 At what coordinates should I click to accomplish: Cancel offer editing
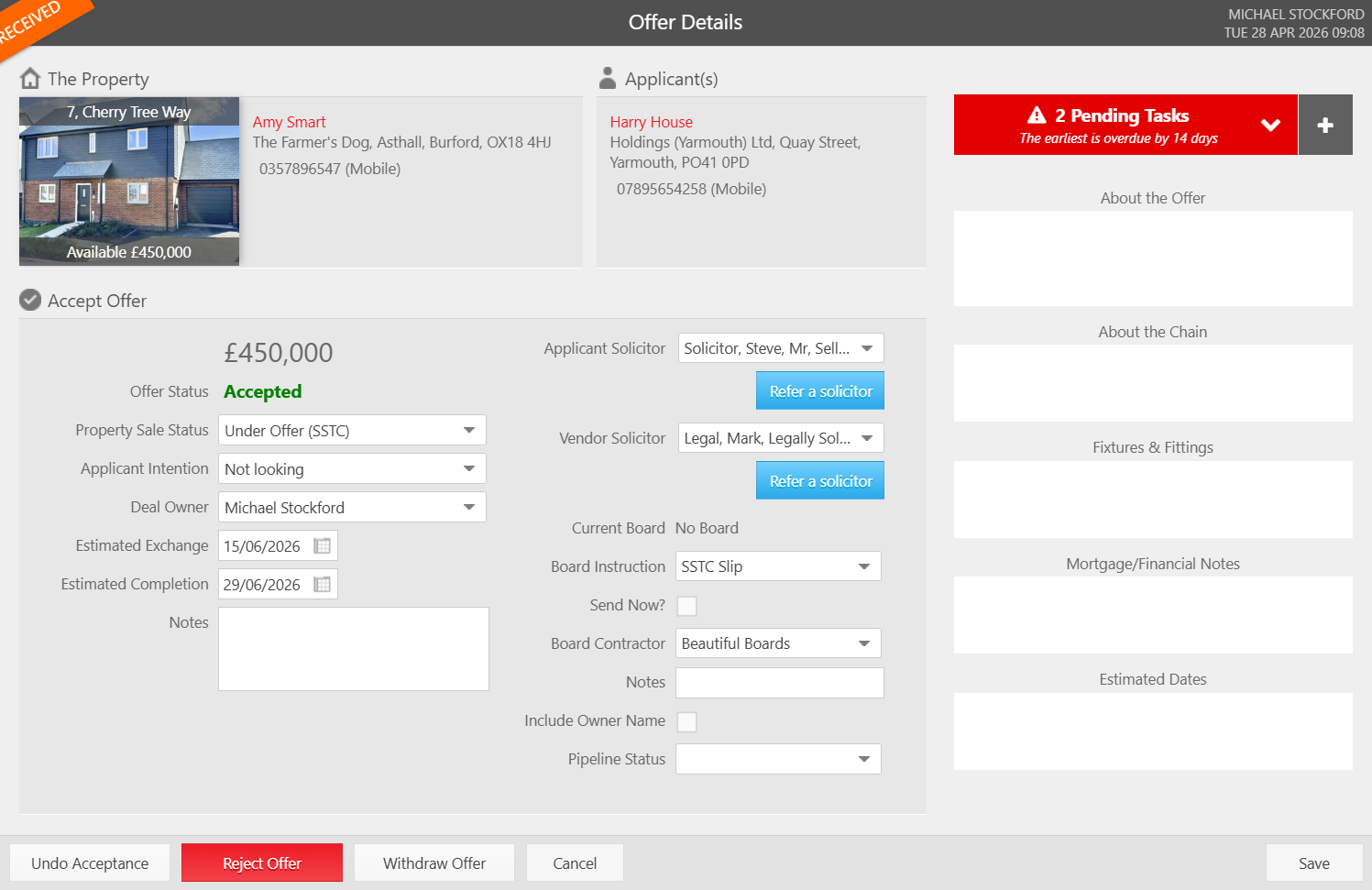point(575,863)
